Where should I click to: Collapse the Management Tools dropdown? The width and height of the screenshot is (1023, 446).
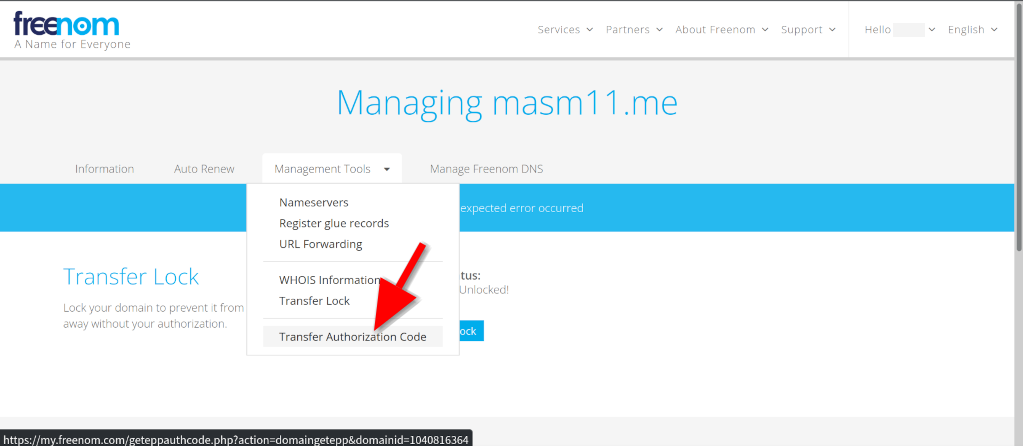point(332,169)
